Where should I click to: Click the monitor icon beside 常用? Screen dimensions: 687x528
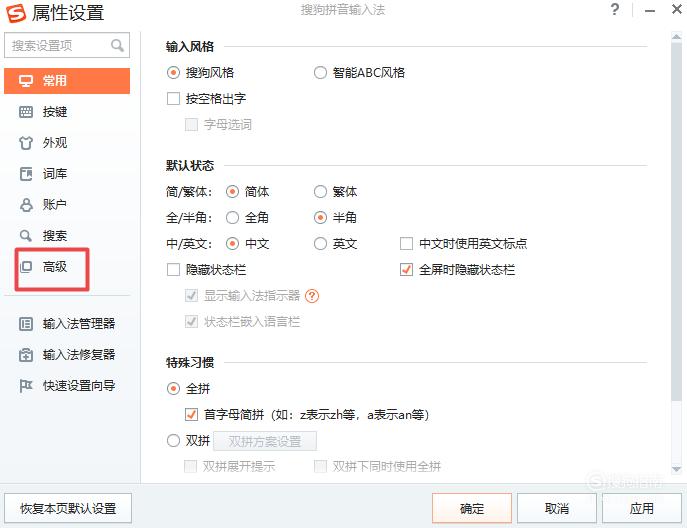coord(26,81)
